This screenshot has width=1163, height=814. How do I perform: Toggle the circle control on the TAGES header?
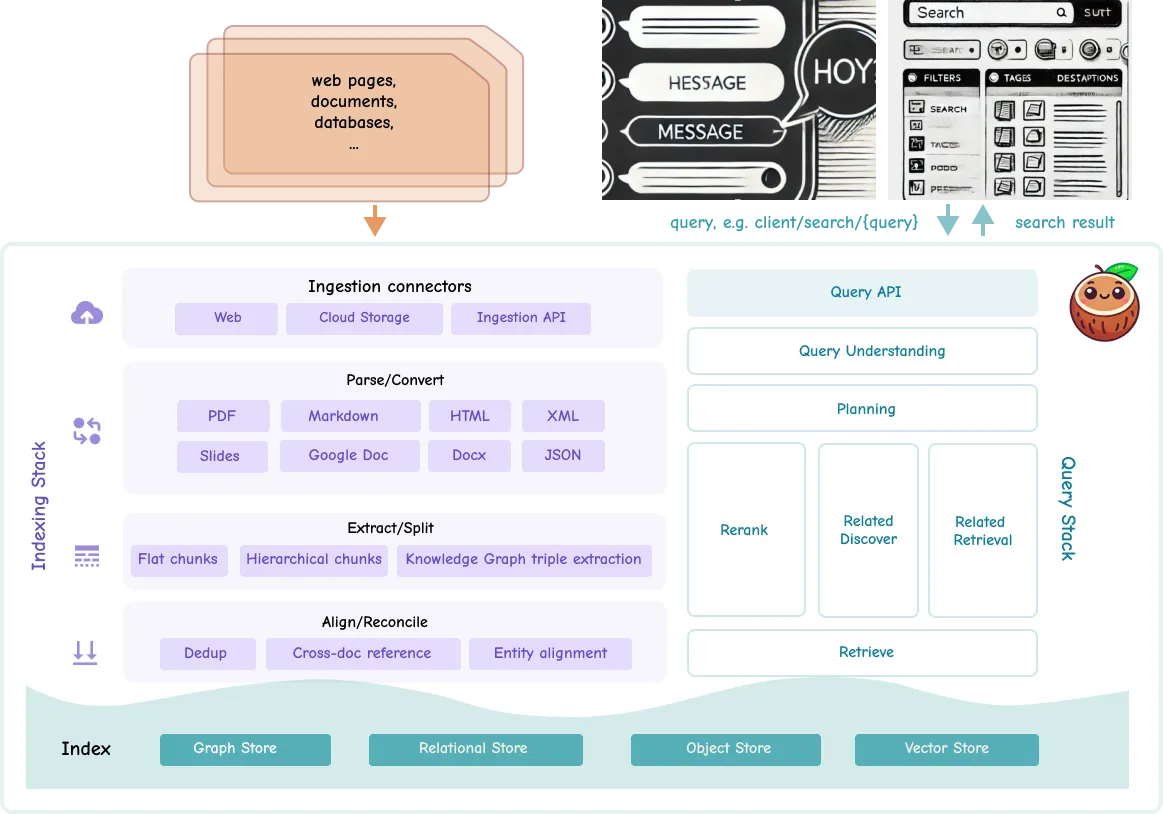[993, 78]
